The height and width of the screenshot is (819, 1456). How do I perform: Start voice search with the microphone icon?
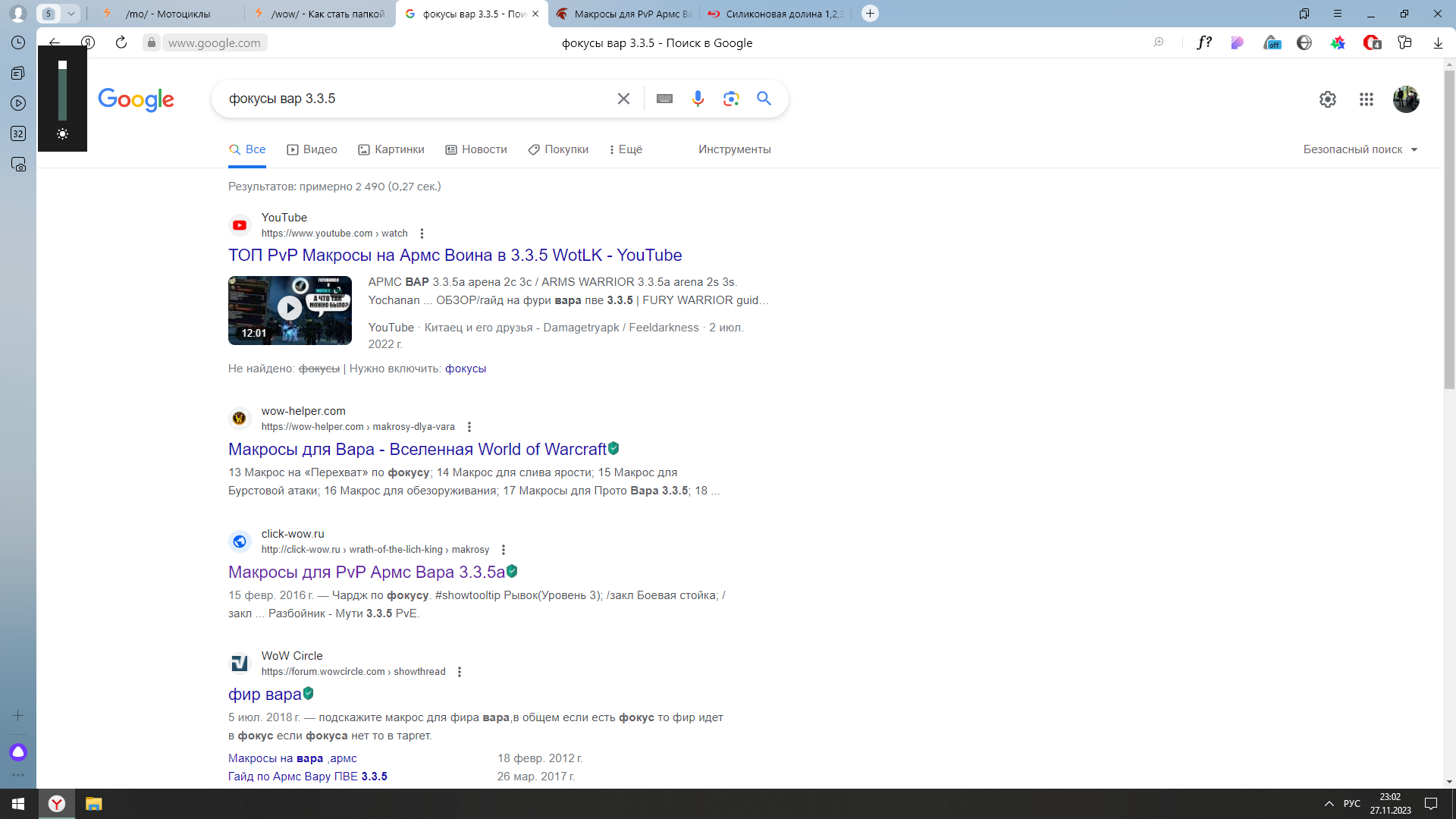[698, 99]
